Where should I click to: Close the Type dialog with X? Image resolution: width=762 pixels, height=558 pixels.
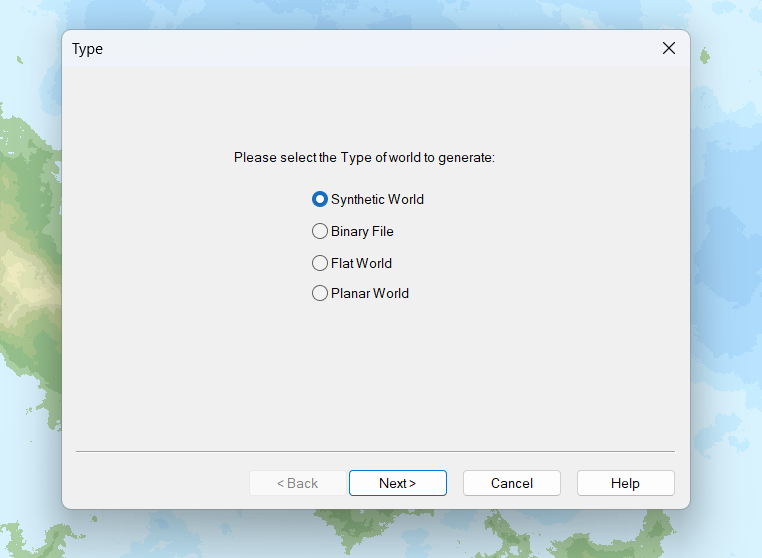(668, 48)
